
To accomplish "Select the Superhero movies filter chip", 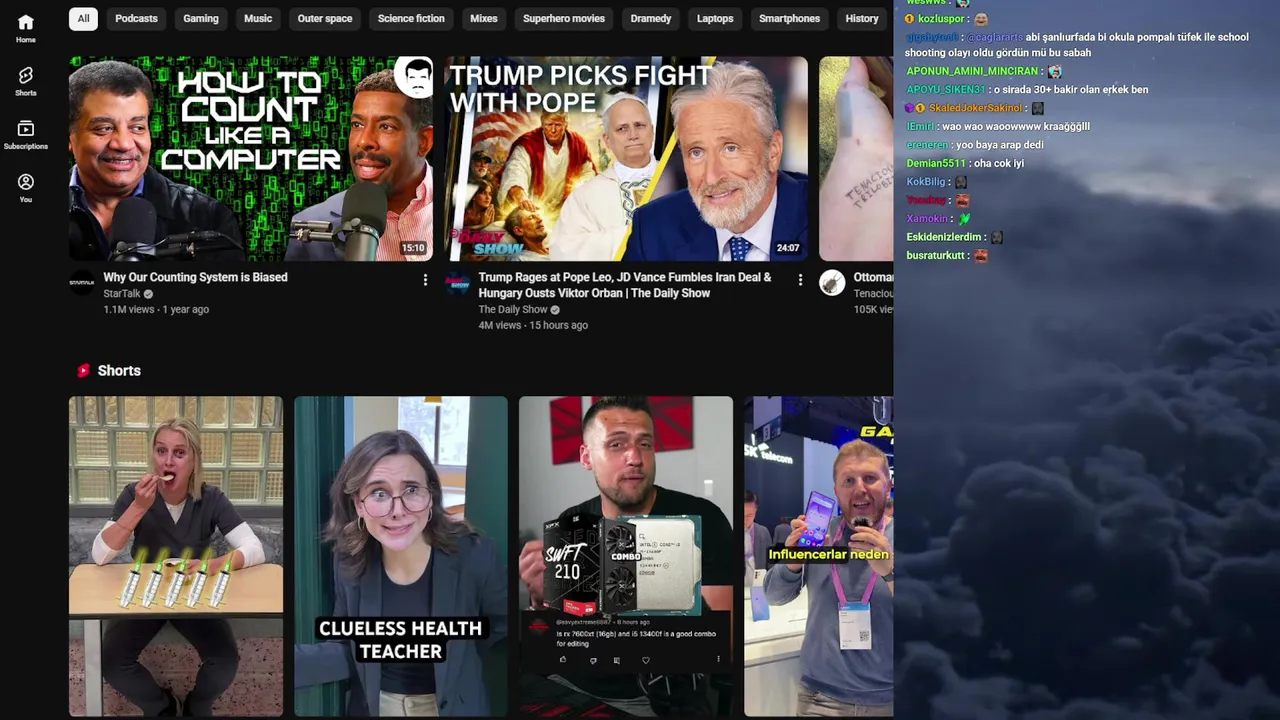I will click(564, 18).
